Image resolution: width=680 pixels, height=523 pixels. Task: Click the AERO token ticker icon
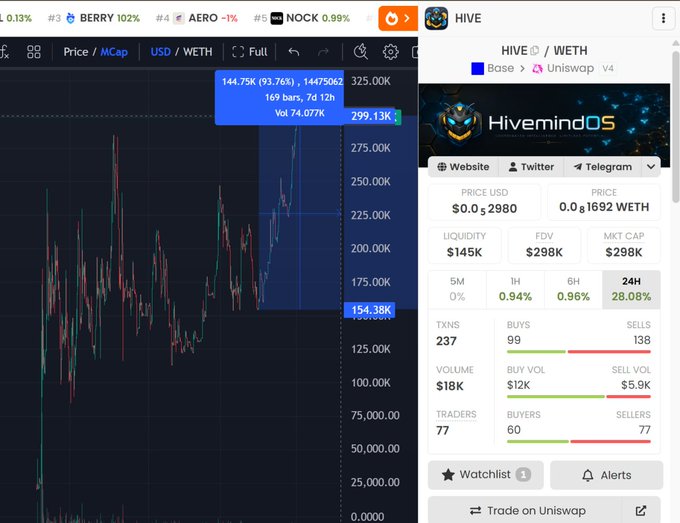[179, 18]
